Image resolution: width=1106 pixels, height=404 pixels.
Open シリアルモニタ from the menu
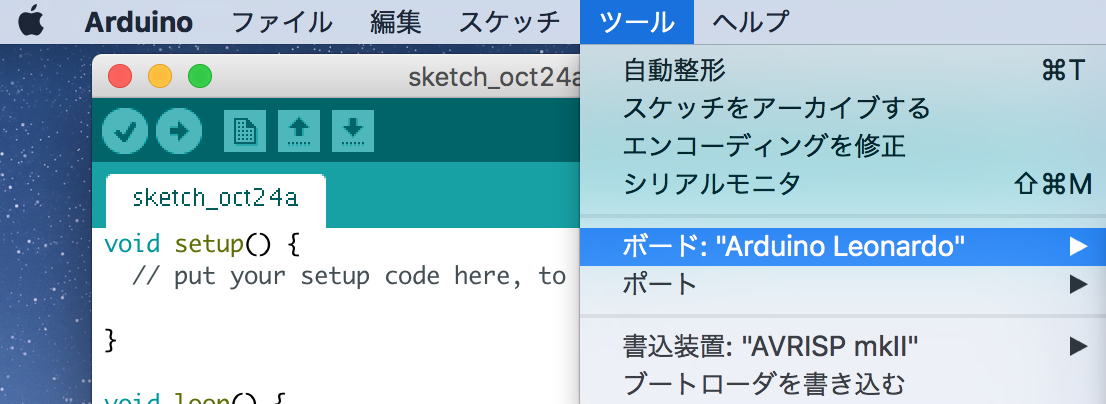tap(843, 184)
